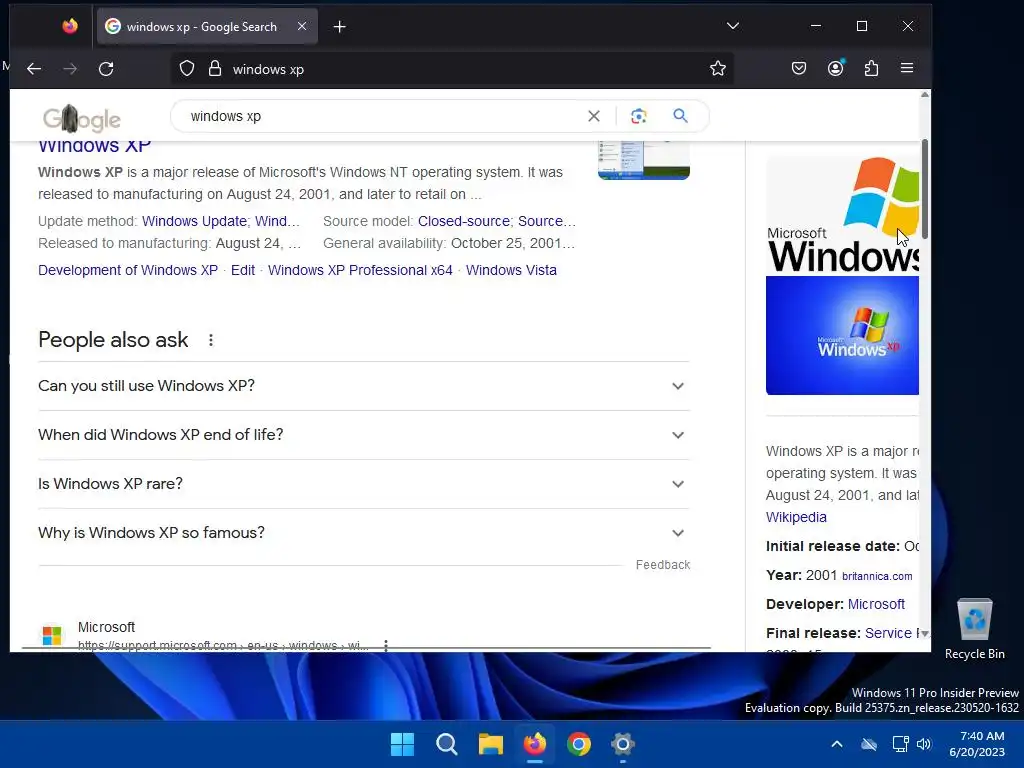The width and height of the screenshot is (1024, 768).
Task: Click the Firefox view pinned icon
Action: (x=70, y=26)
